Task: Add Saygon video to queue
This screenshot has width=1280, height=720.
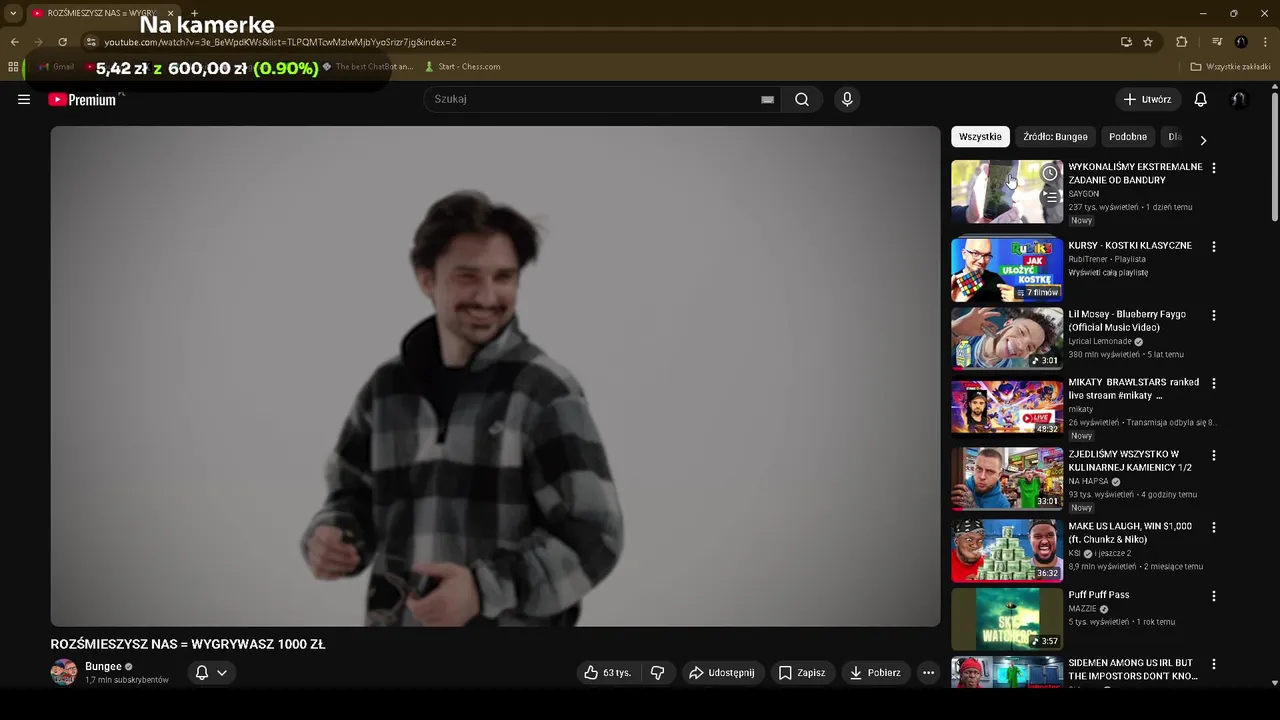Action: coord(1050,197)
